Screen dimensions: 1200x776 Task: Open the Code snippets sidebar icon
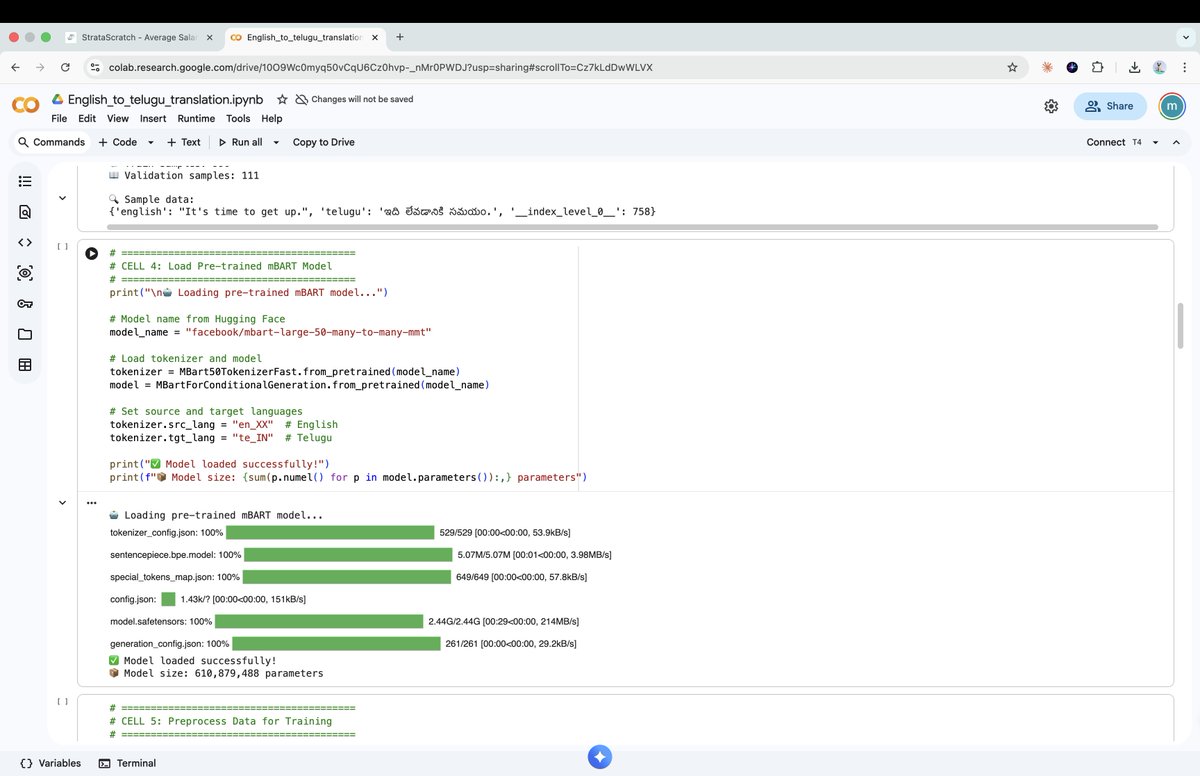(x=25, y=242)
